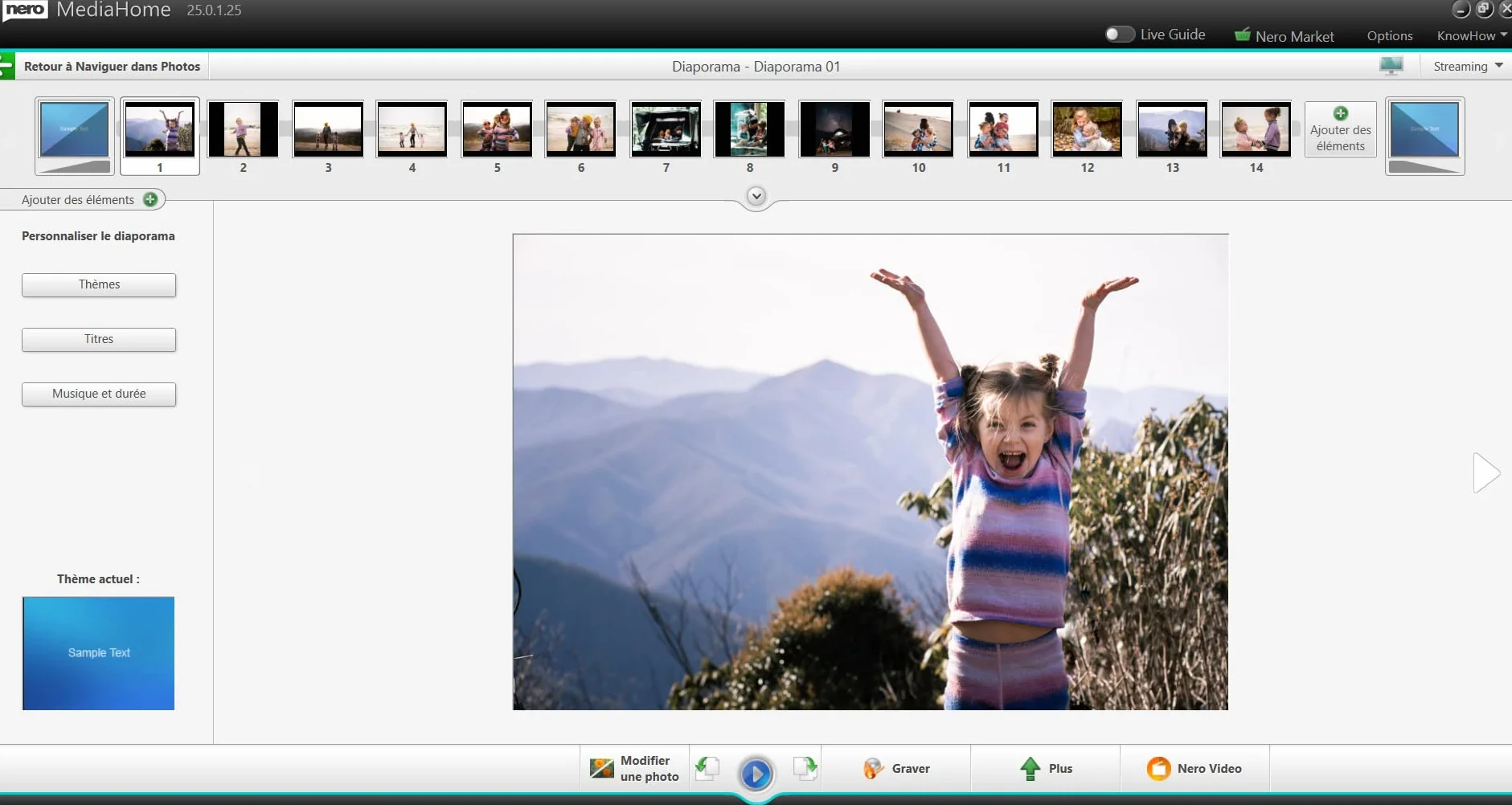Open Nero Market
Viewport: 1512px width, 805px height.
1284,36
